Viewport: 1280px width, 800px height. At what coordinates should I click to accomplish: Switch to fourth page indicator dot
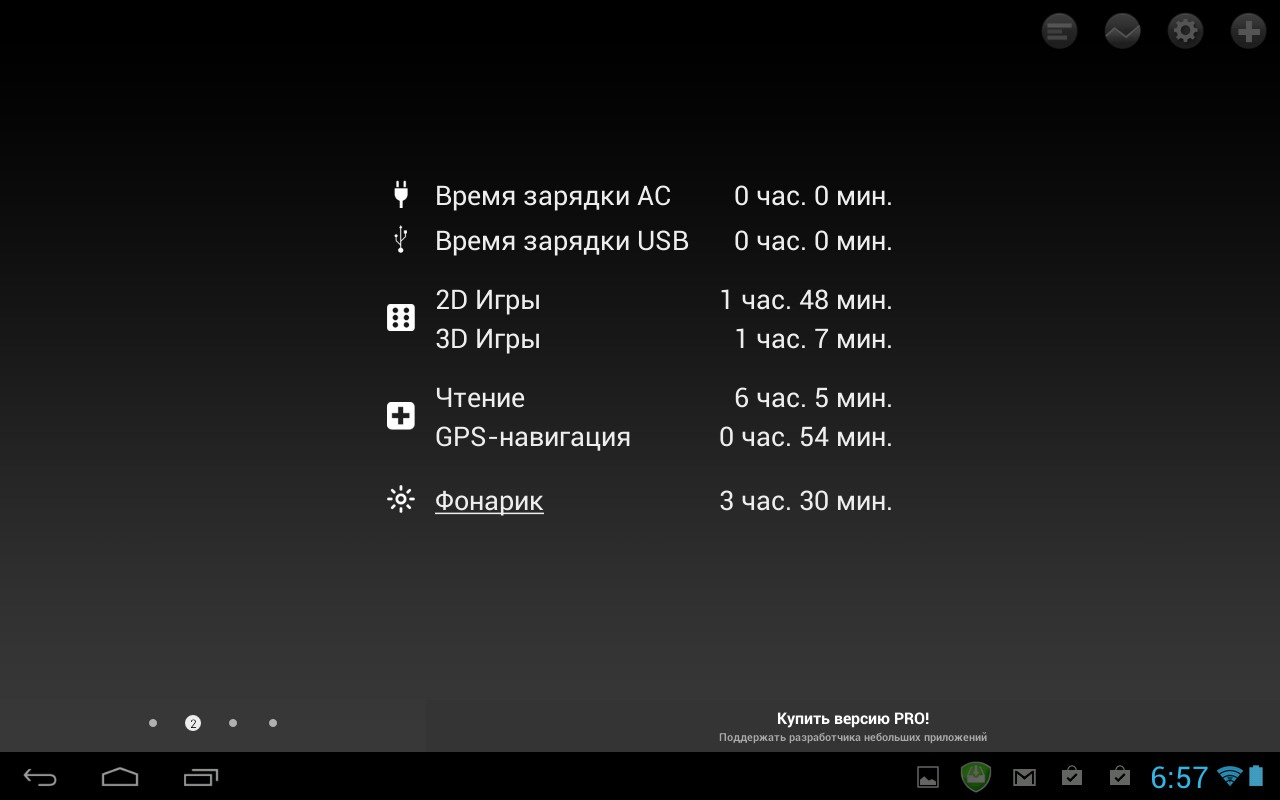[273, 723]
